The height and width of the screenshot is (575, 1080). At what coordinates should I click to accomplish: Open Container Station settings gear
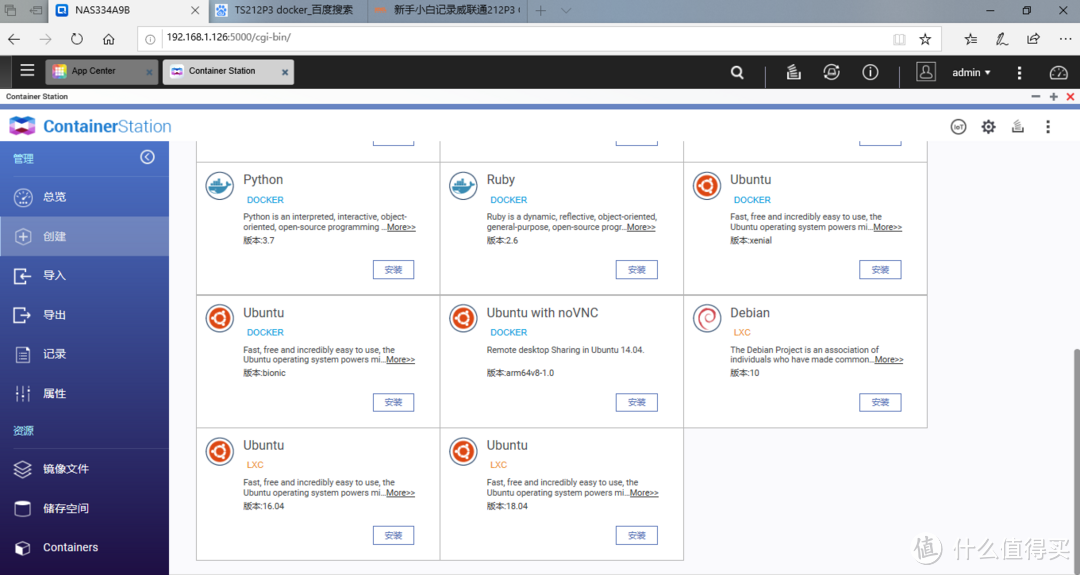coord(988,127)
